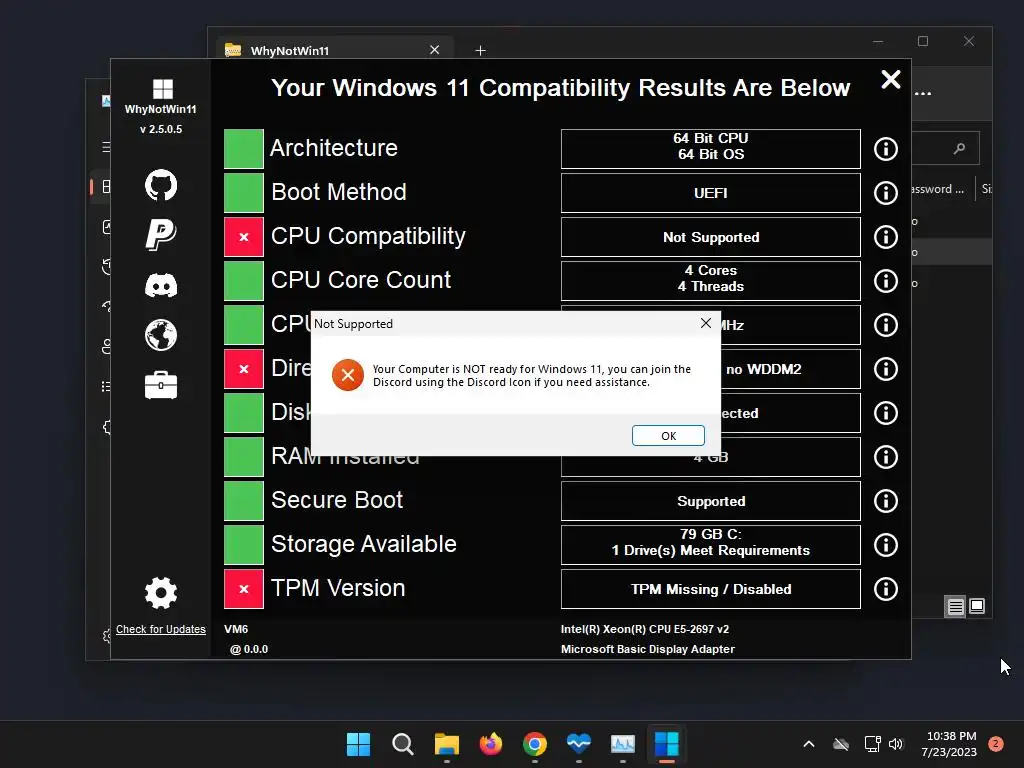Click the WhyNotWin11 Windows logo icon

[163, 89]
